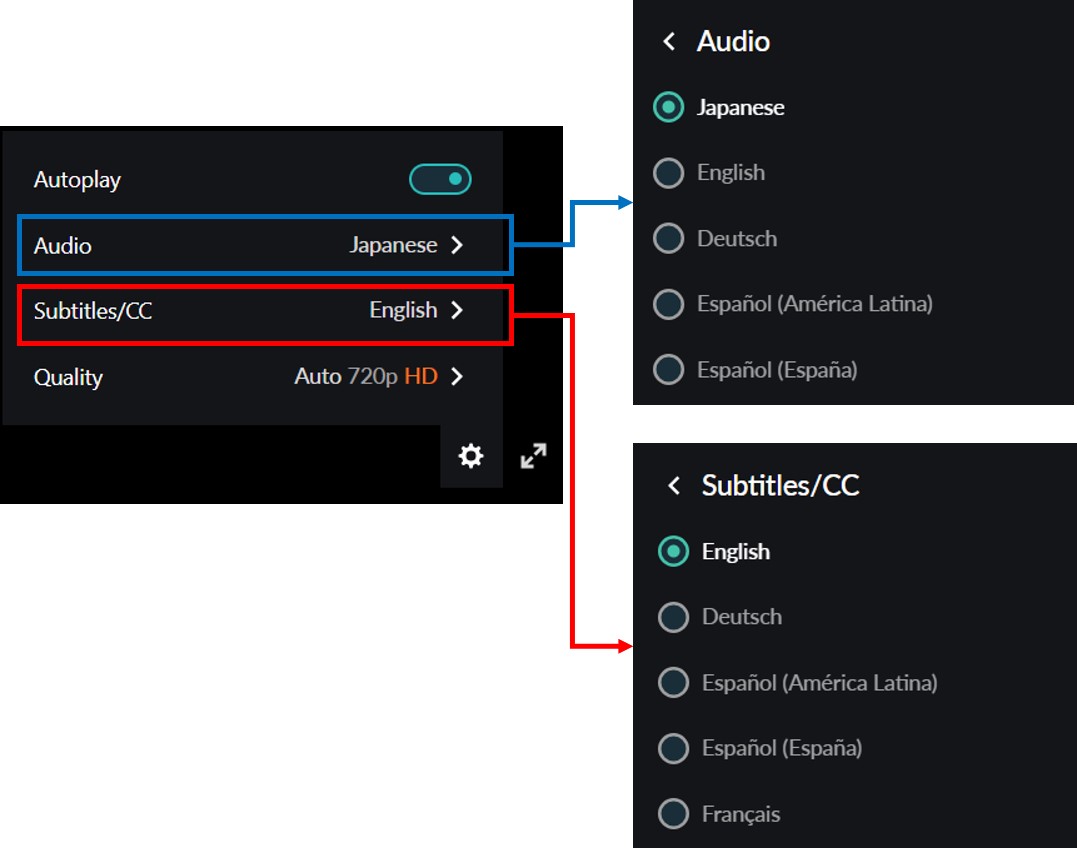Image resolution: width=1077 pixels, height=848 pixels.
Task: Click the Audio row in settings menu
Action: pos(250,245)
